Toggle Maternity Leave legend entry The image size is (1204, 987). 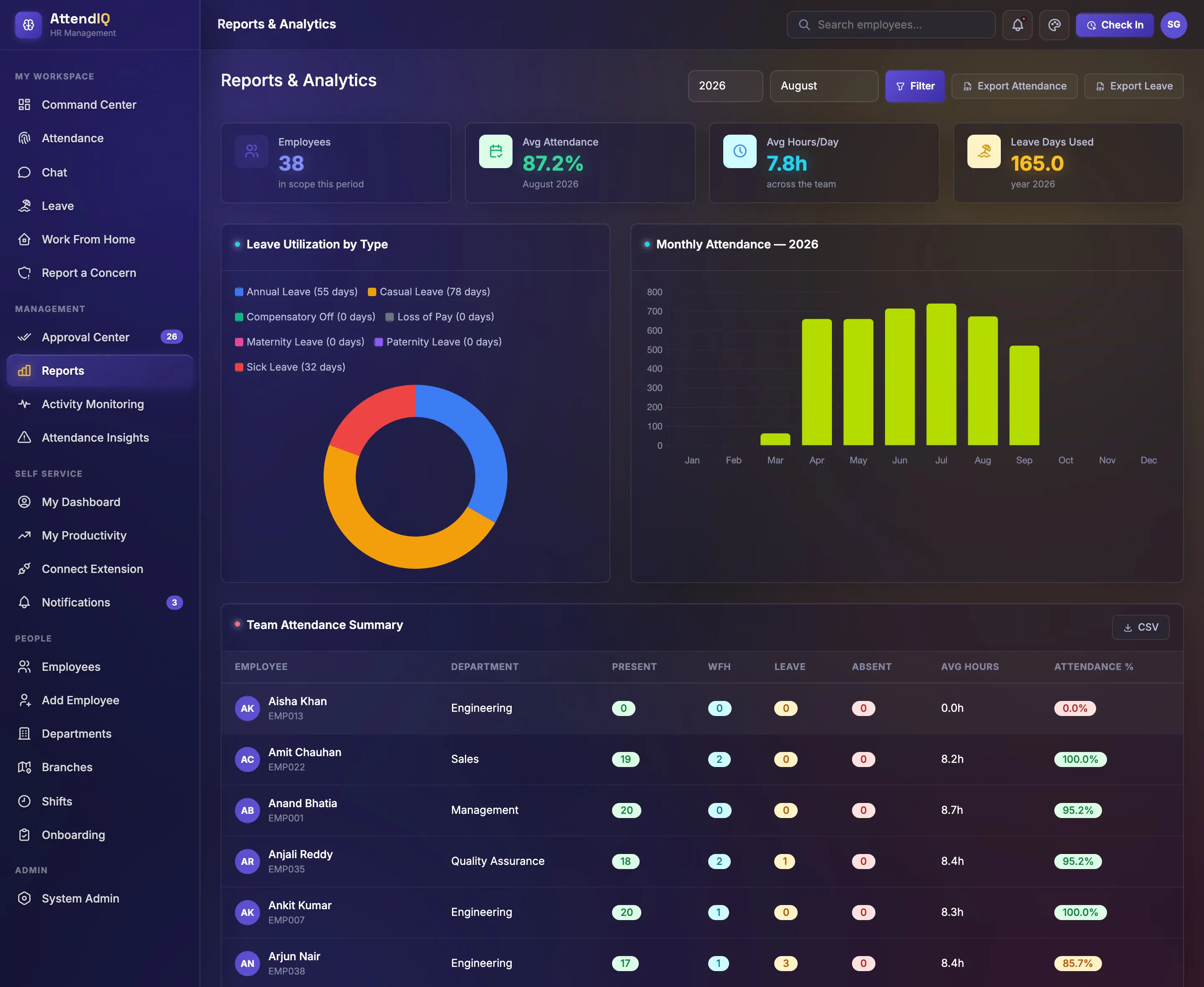point(299,342)
